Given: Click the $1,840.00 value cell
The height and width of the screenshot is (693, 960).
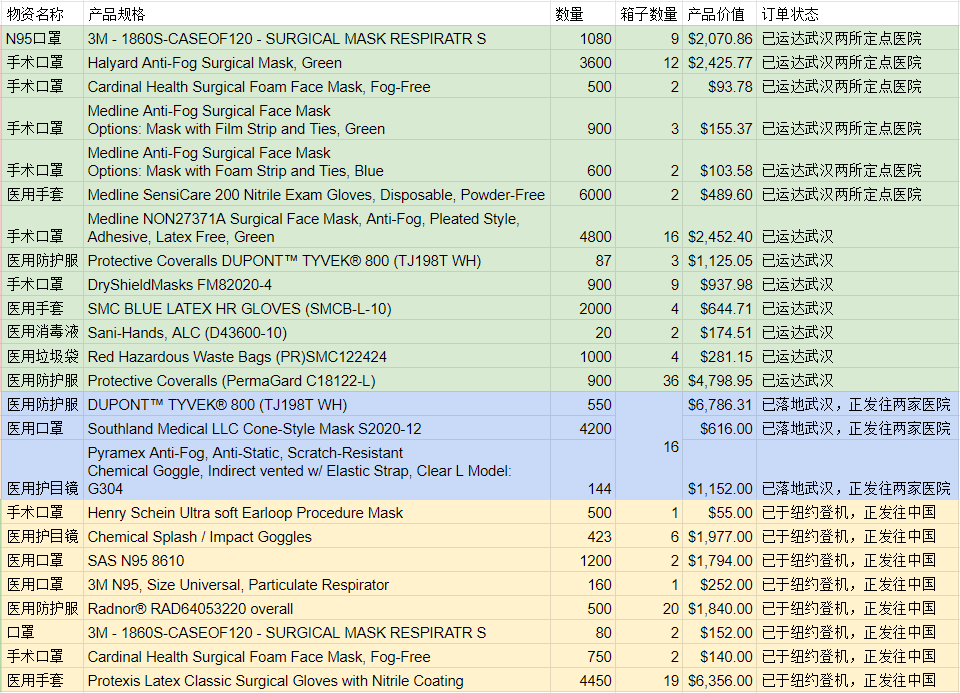Looking at the screenshot, I should 719,609.
